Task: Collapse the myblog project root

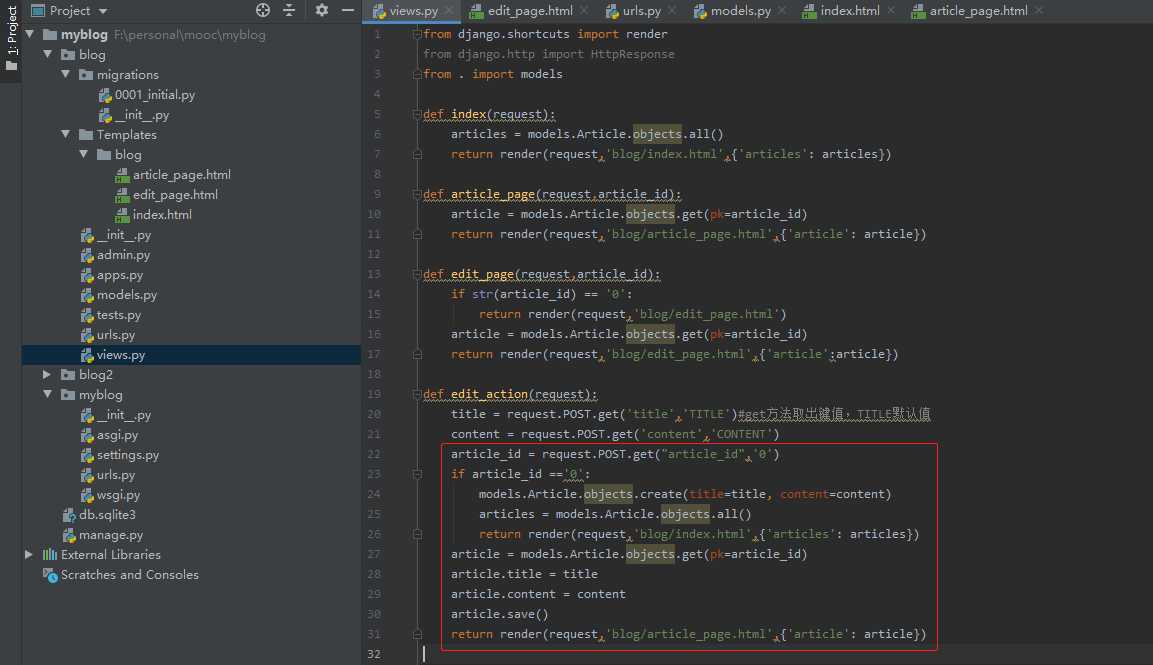Action: [29, 34]
